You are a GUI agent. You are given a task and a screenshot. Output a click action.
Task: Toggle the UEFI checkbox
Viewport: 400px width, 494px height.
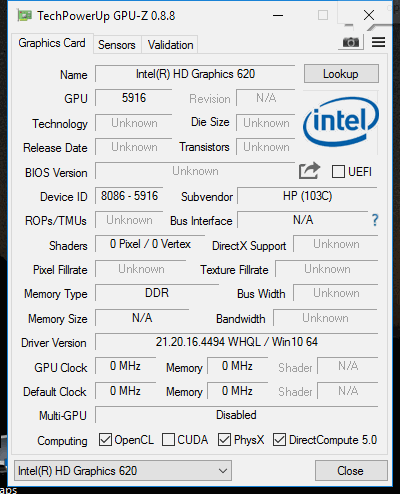[338, 171]
